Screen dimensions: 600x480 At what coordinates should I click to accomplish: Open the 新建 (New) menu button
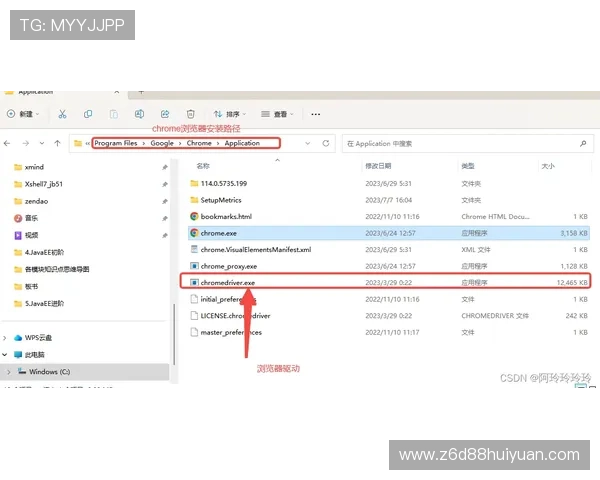23,114
